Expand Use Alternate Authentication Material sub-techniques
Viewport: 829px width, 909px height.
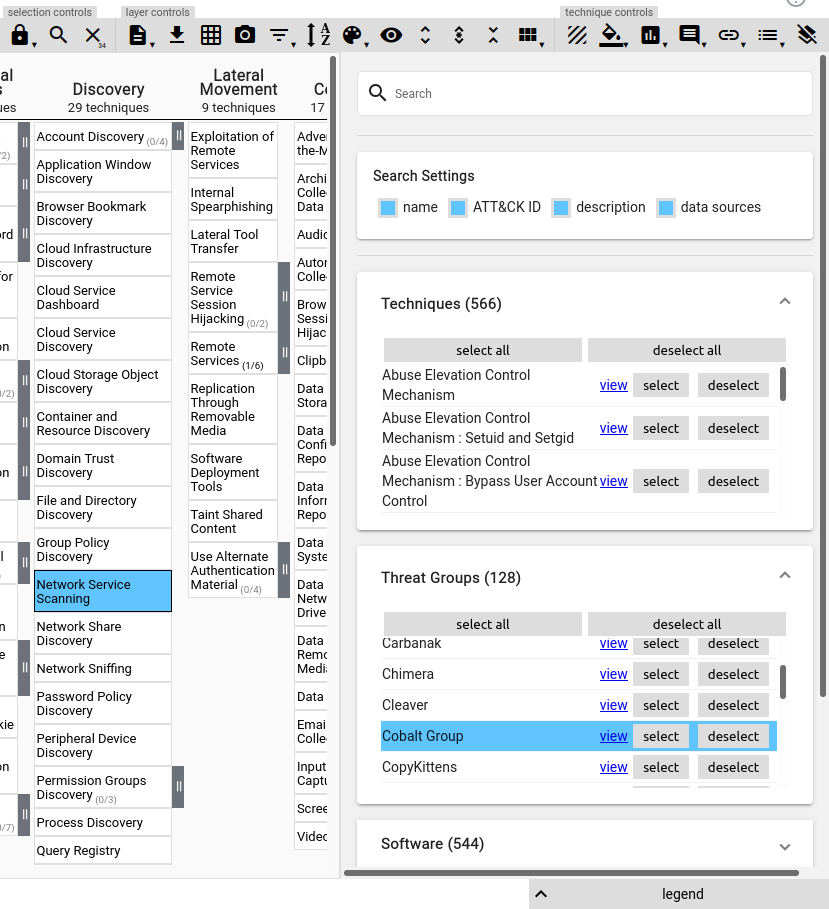[x=284, y=570]
